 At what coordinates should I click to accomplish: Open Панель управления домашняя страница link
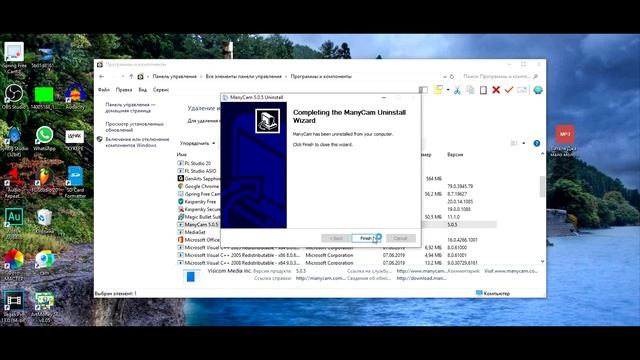coord(130,108)
